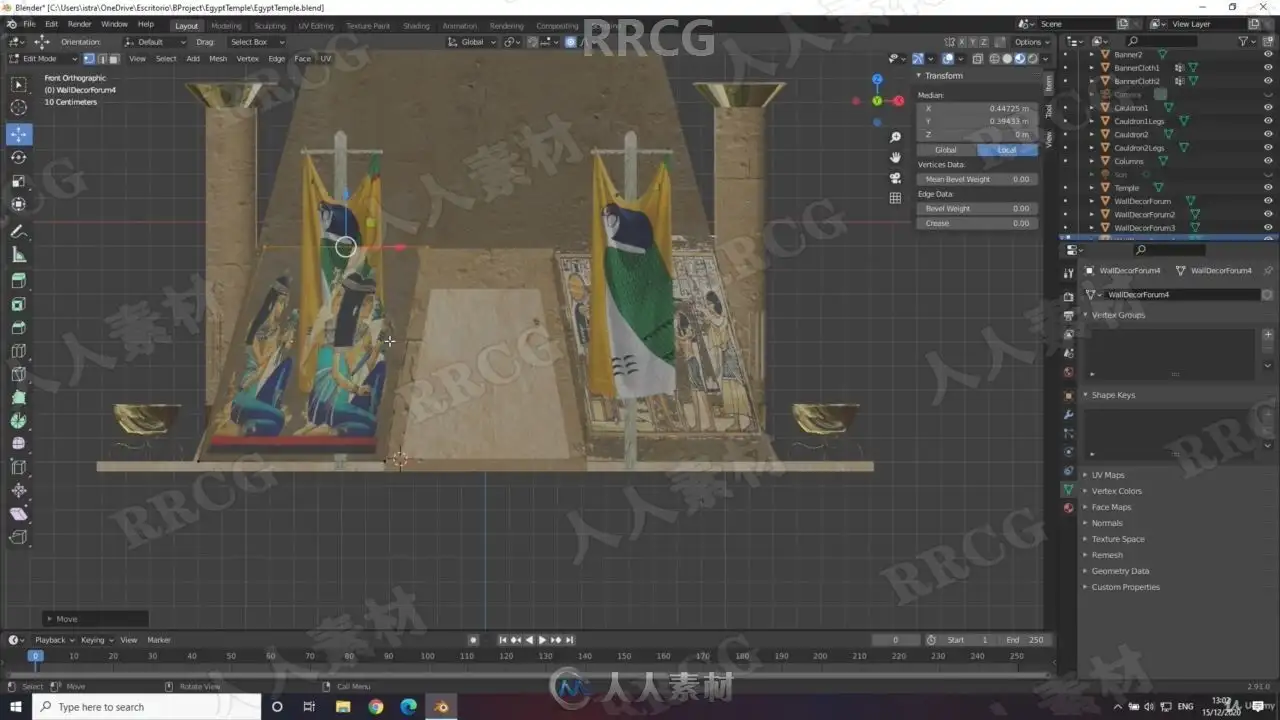Screen dimensions: 1280x720
Task: Toggle camera view icon in viewport
Action: pyautogui.click(x=895, y=178)
